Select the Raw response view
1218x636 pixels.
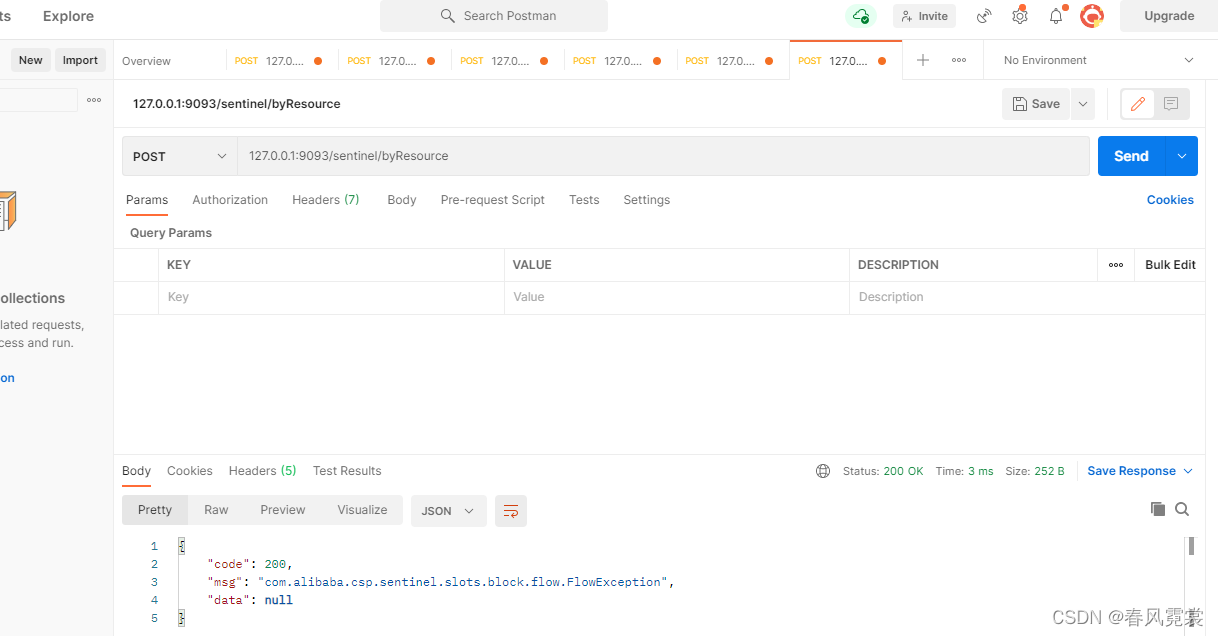click(216, 510)
